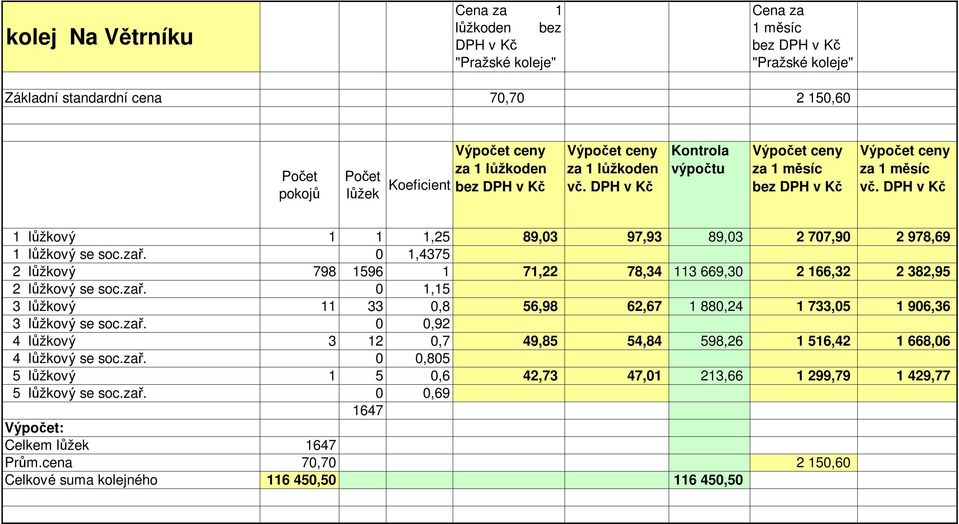
Task: Select the room count cell 798
Action: (300, 271)
